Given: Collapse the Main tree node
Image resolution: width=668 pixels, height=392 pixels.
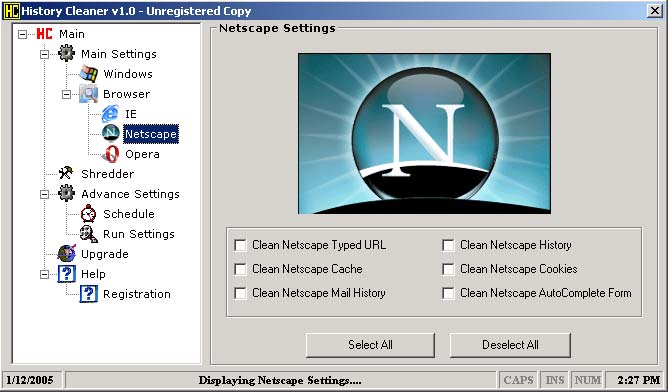Looking at the screenshot, I should click(x=22, y=34).
